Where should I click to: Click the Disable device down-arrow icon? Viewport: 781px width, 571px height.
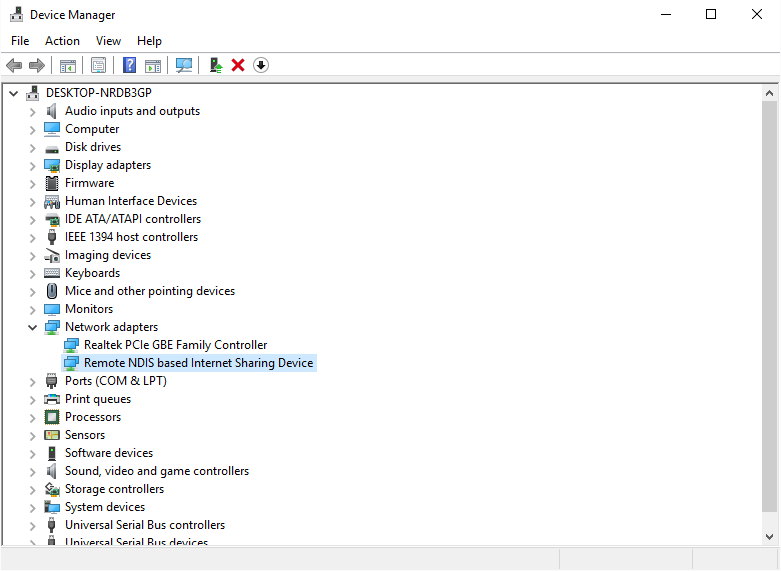pos(261,65)
